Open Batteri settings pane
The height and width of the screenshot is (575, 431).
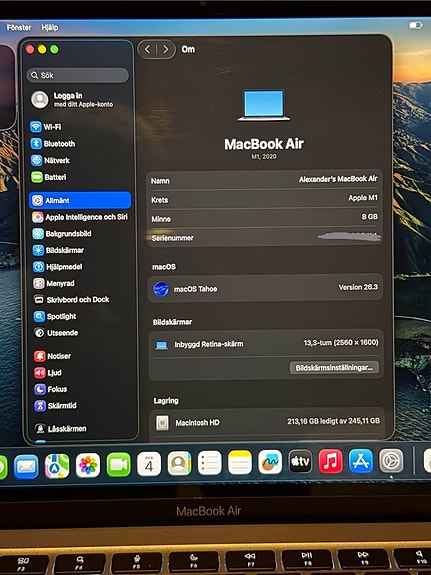49,177
